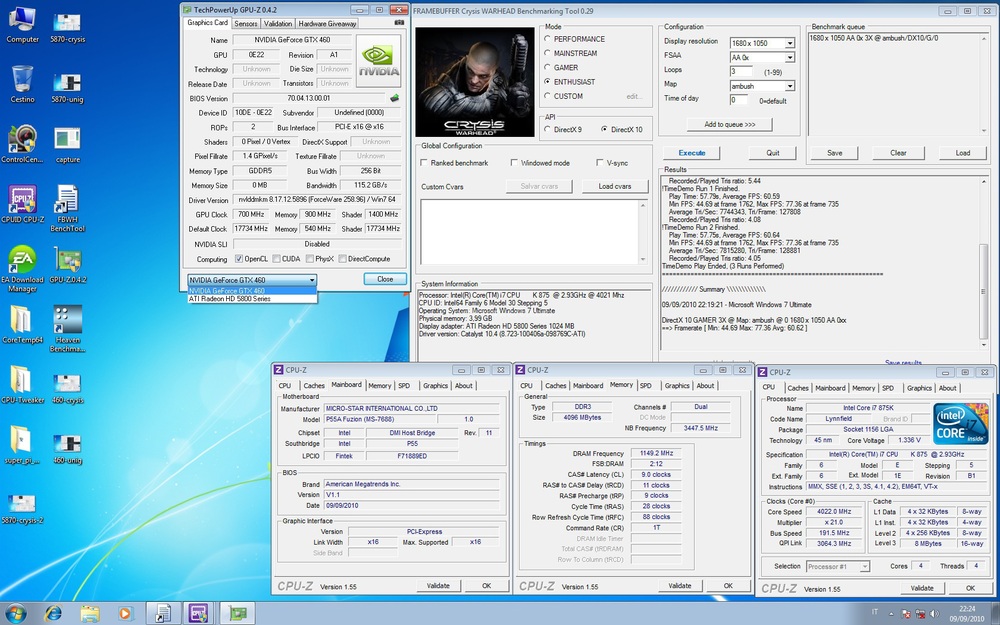Open the Windows Start menu
This screenshot has width=1000, height=625.
pos(15,613)
